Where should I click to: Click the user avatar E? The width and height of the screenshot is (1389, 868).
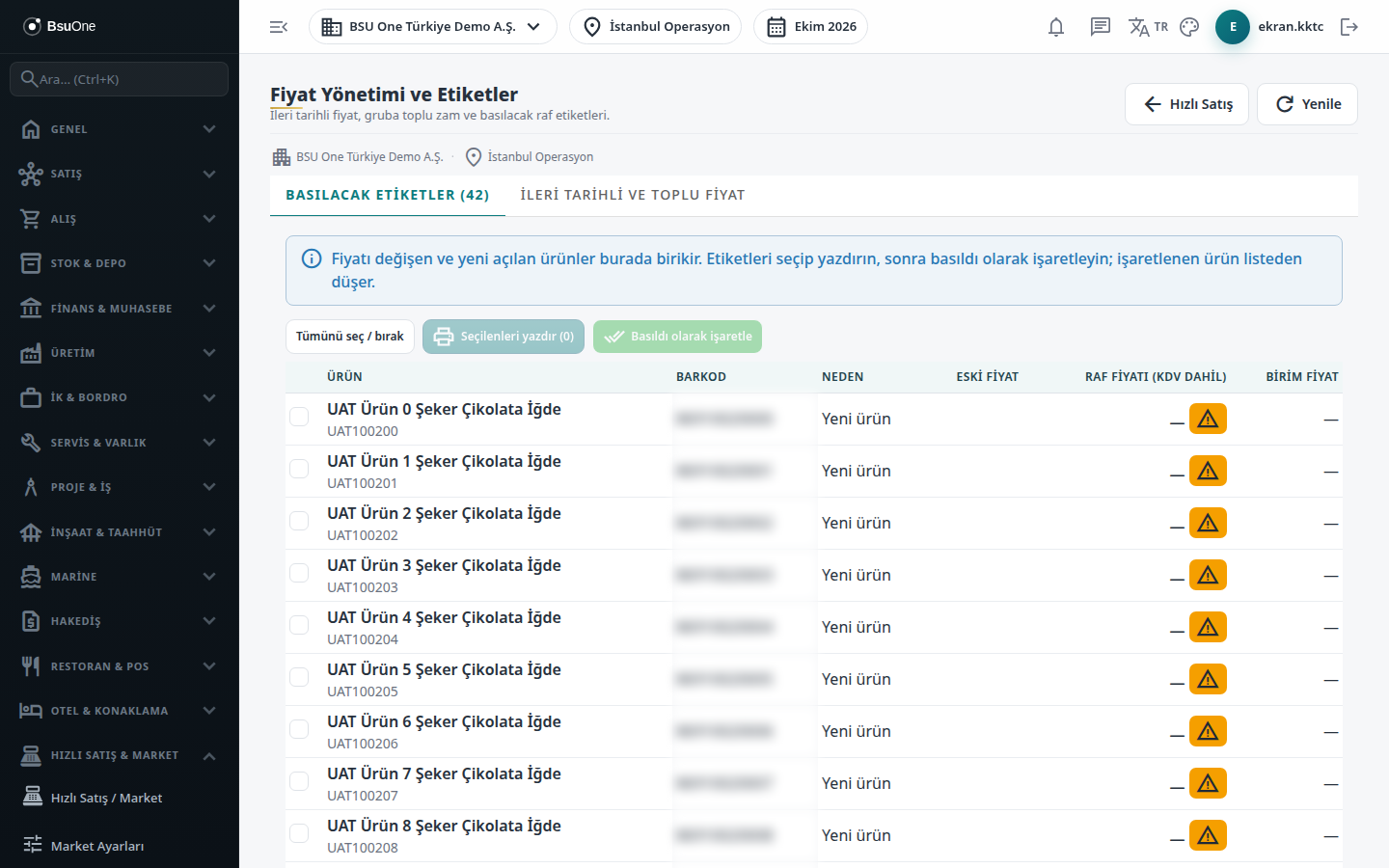(1233, 27)
